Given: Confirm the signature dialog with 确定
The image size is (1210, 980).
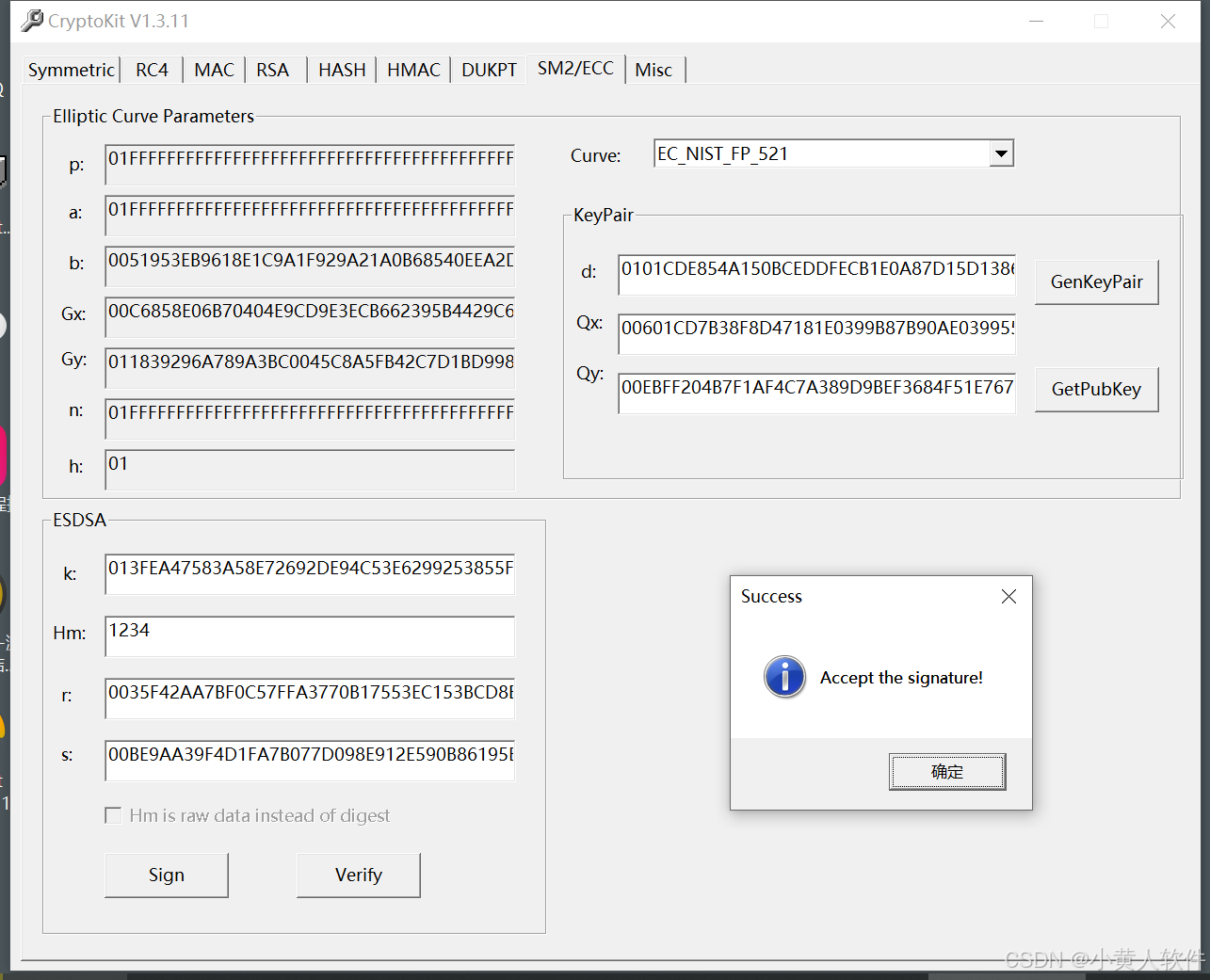Looking at the screenshot, I should [x=947, y=771].
